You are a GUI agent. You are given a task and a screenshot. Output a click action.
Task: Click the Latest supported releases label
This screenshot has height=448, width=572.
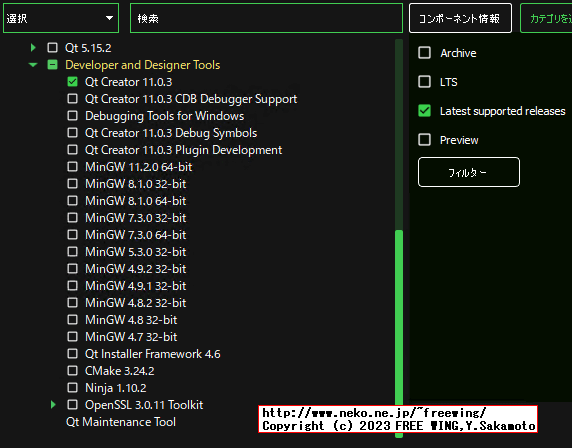(x=502, y=111)
